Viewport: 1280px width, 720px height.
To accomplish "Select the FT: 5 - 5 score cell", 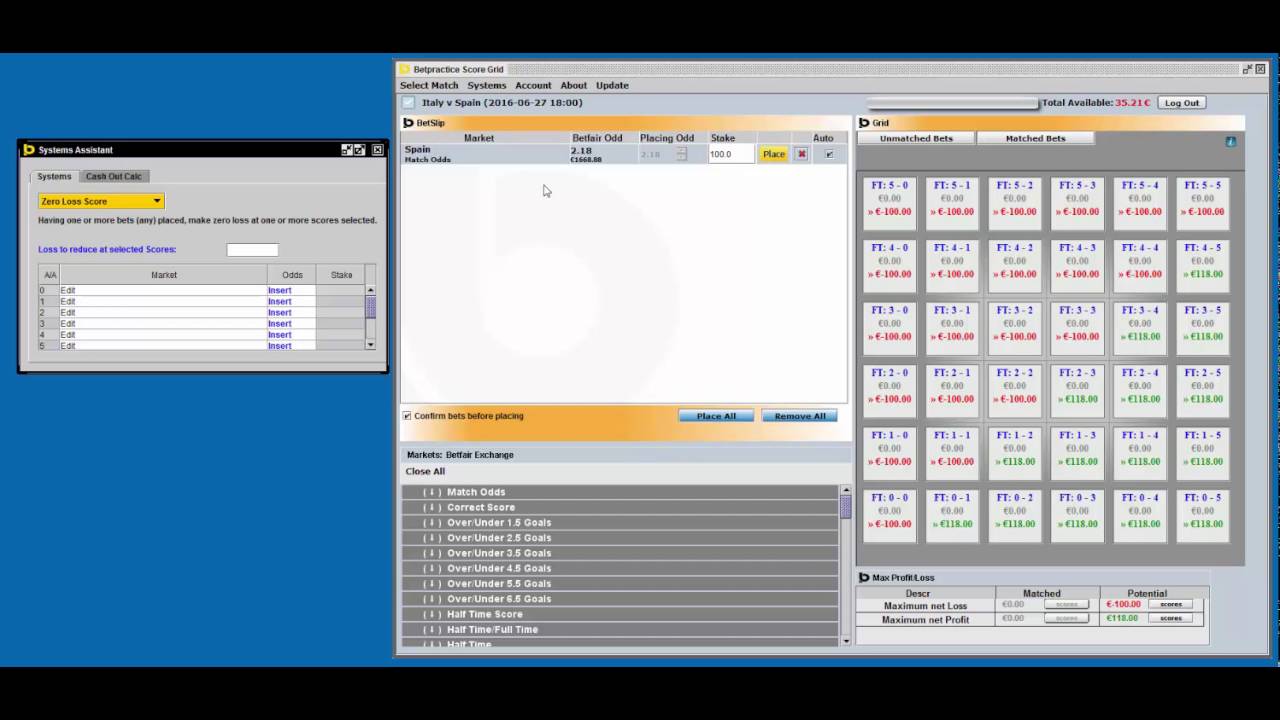I will 1202,203.
